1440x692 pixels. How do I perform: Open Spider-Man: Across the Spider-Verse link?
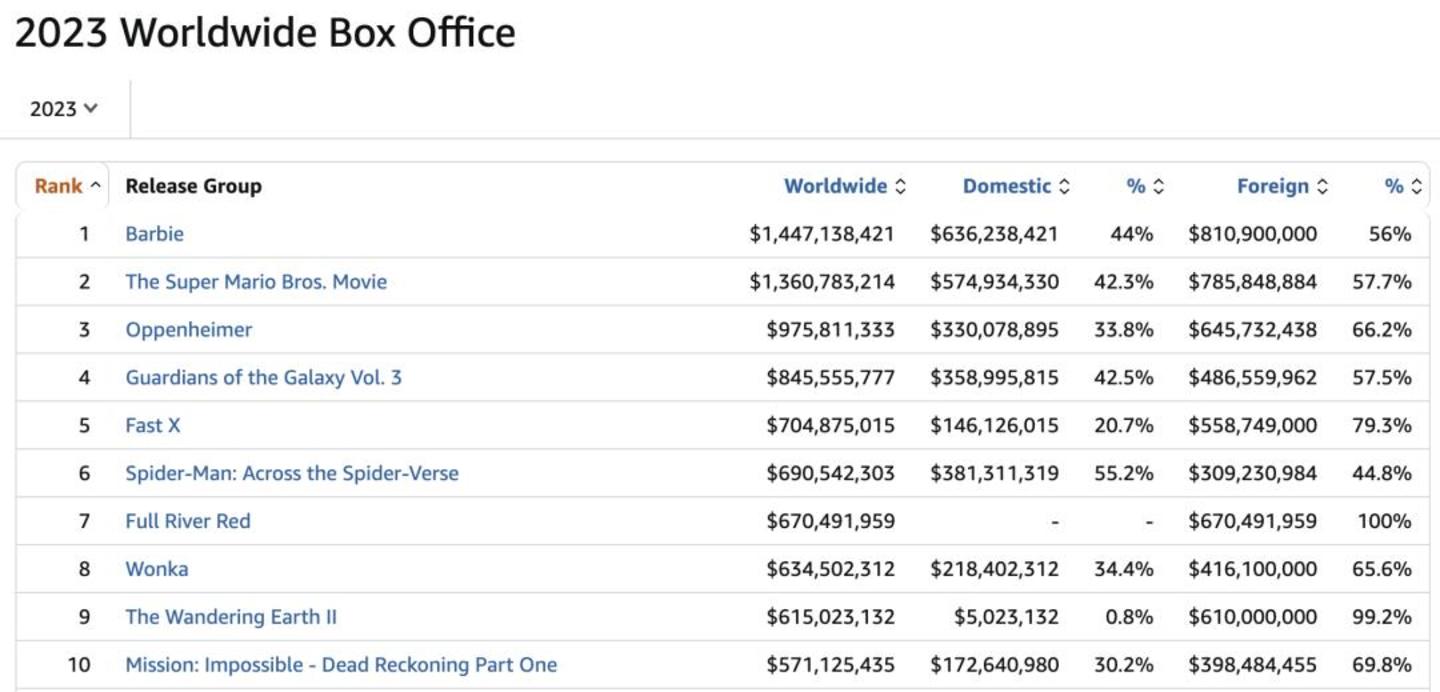(292, 474)
